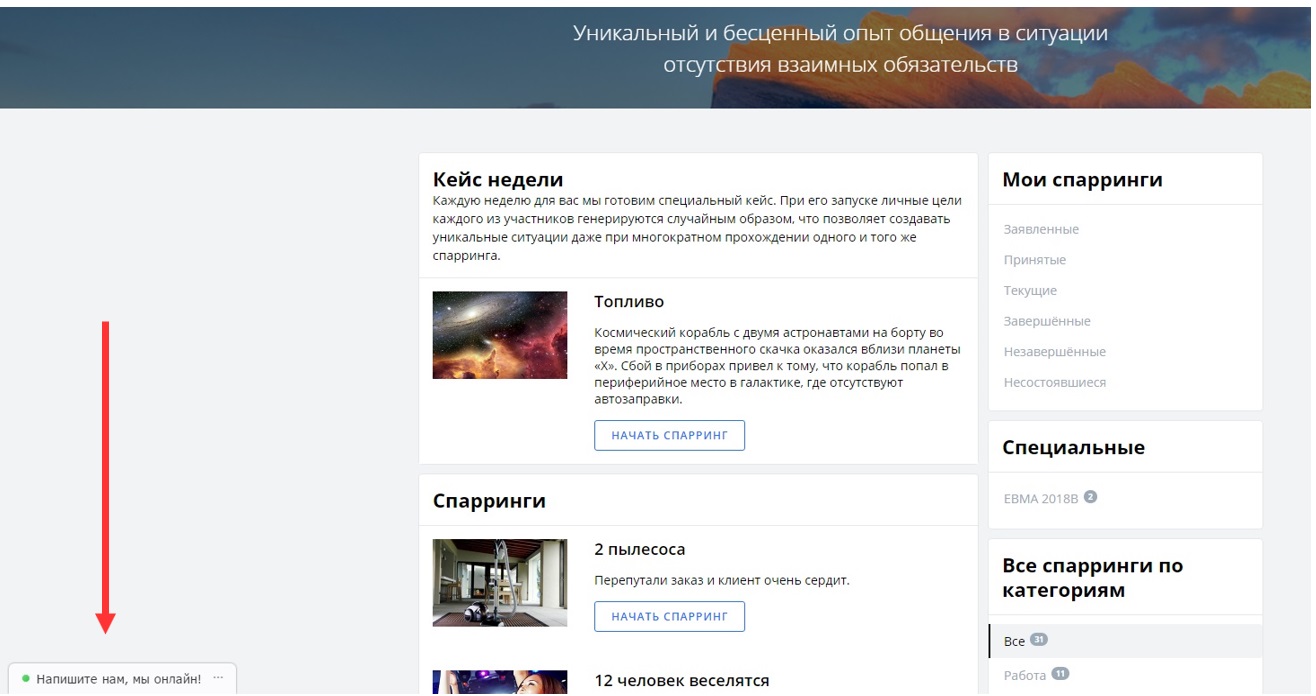
Task: Open the EBMA 2018B special sparring link
Action: tap(1040, 498)
